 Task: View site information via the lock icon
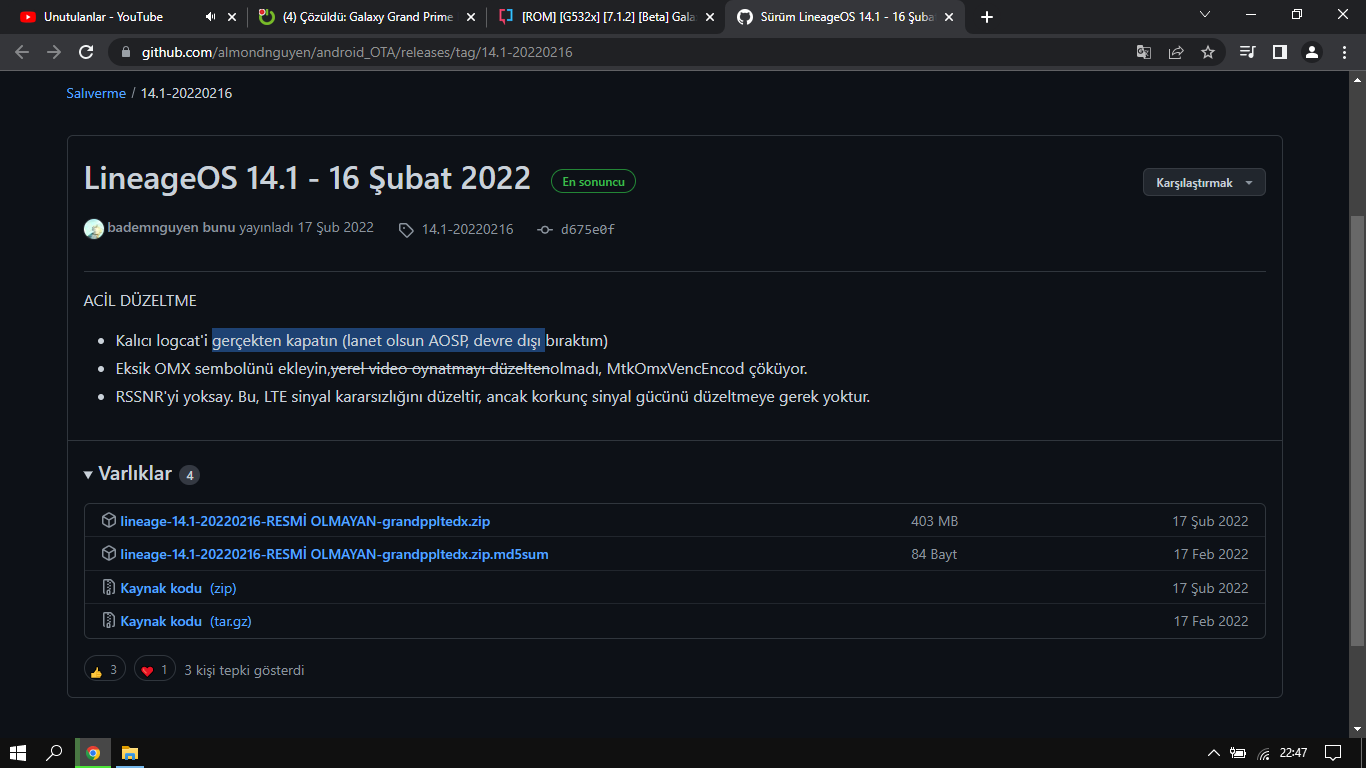(126, 52)
